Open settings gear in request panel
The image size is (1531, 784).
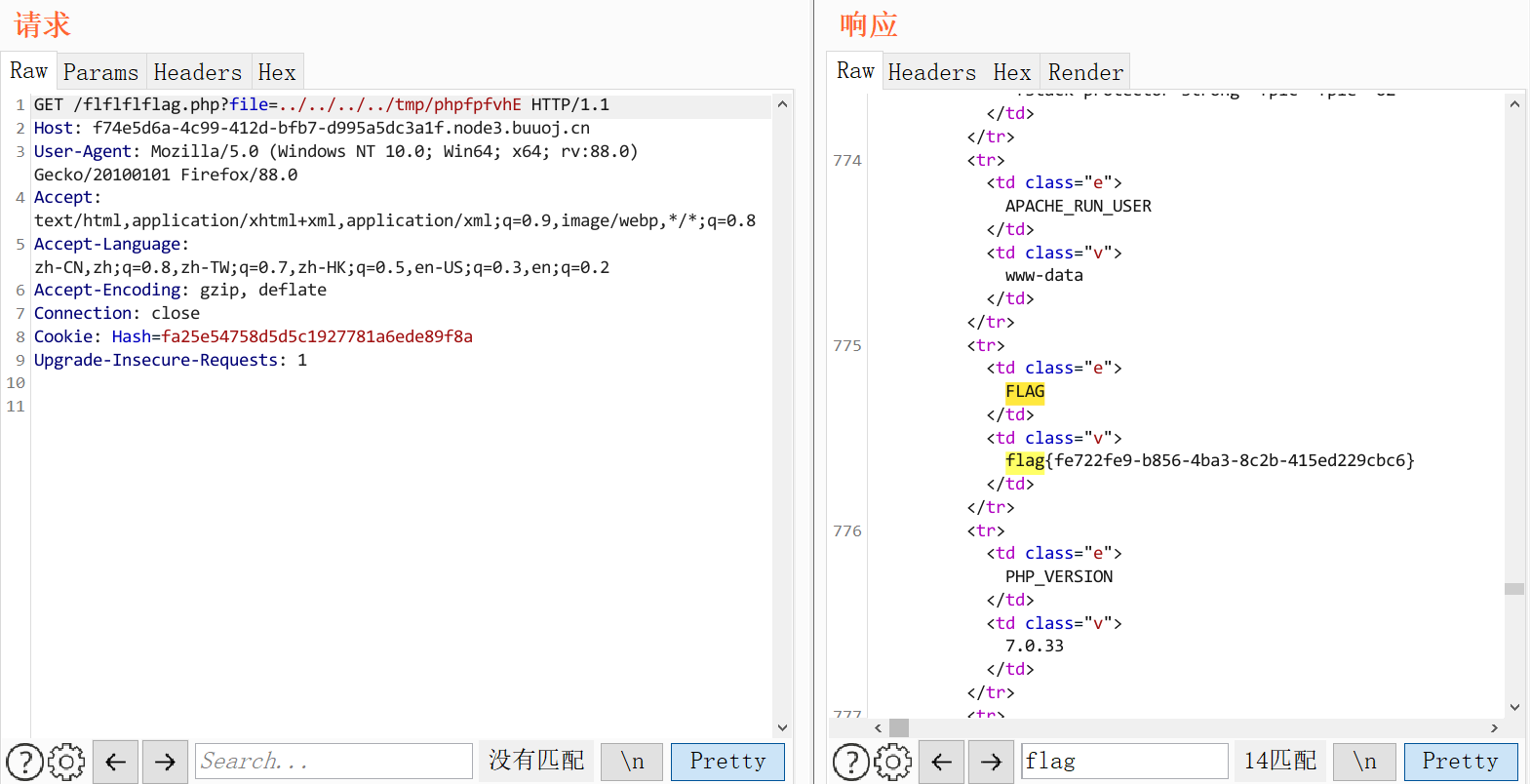click(66, 762)
